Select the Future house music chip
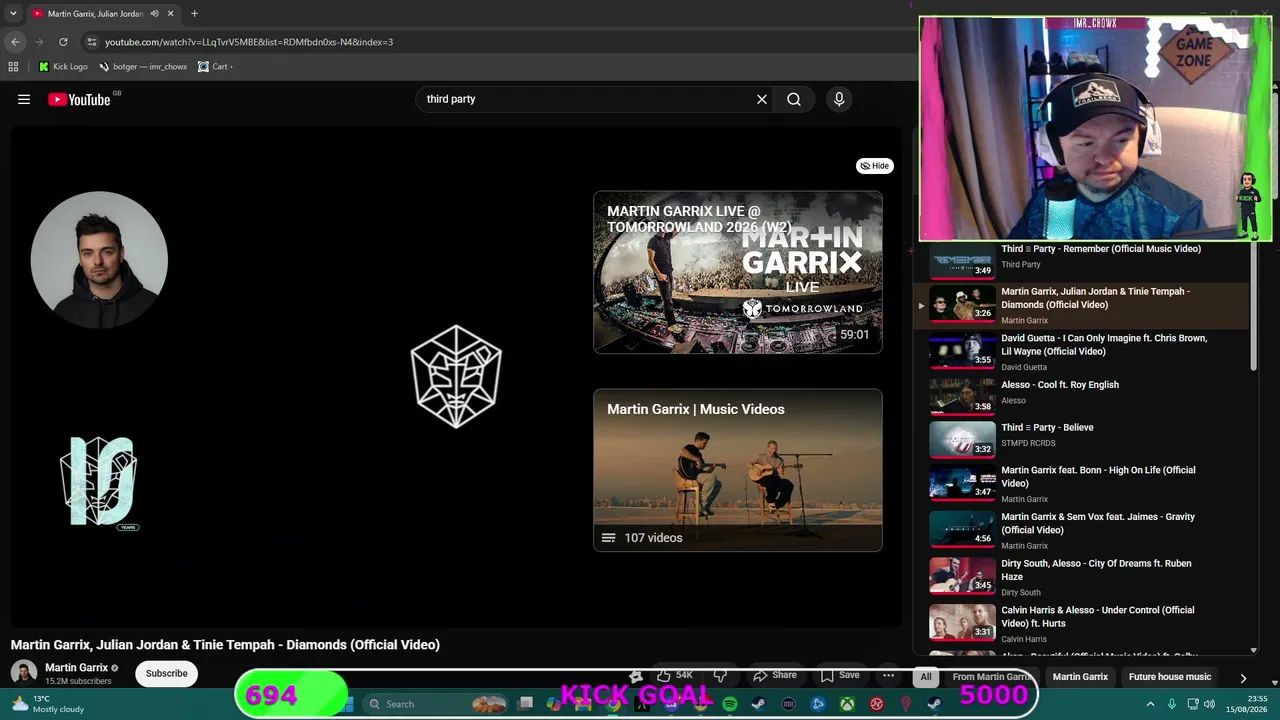Screen dimensions: 1280x720 click(x=1170, y=677)
